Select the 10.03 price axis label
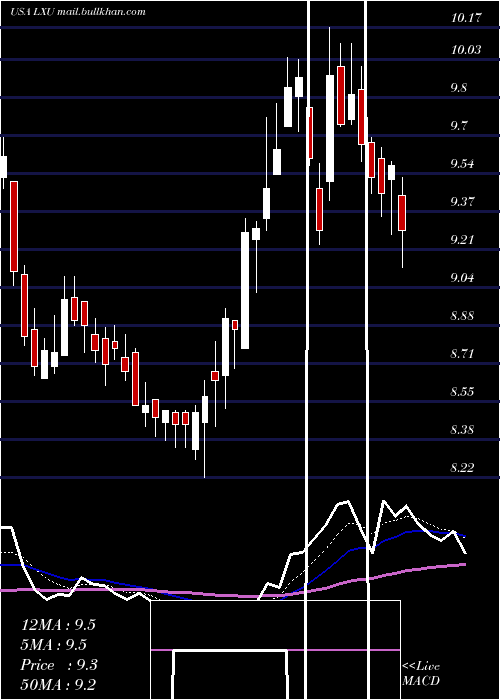 tap(466, 50)
